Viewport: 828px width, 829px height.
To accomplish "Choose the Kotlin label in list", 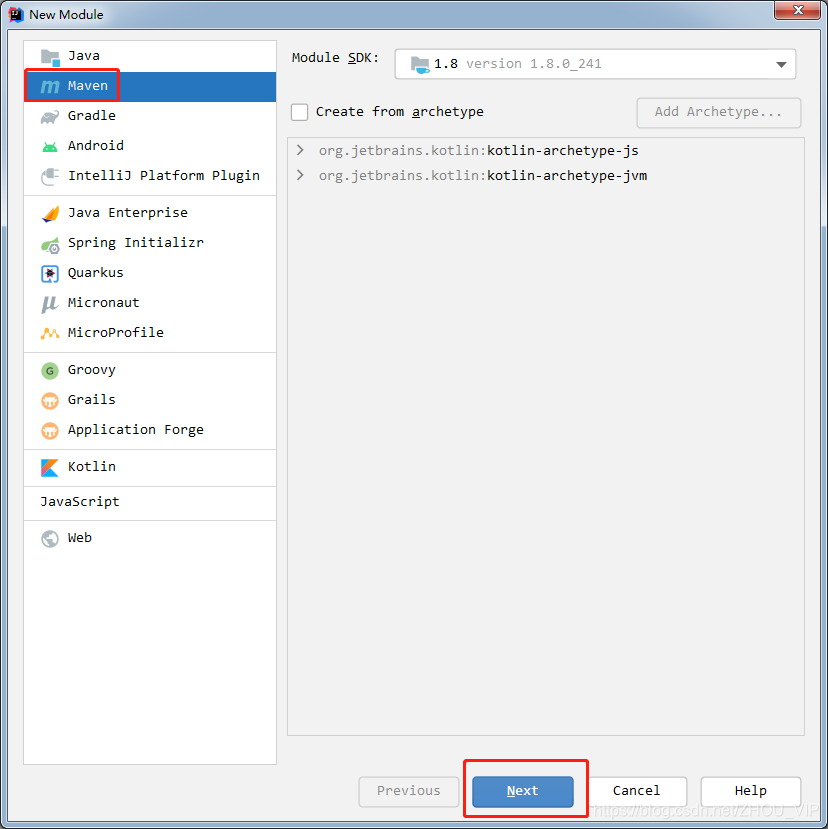I will coord(91,467).
